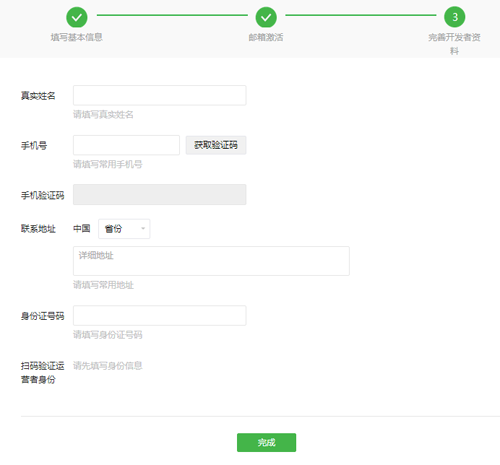
Task: Focus the 真实姓名 input field
Action: tap(160, 95)
